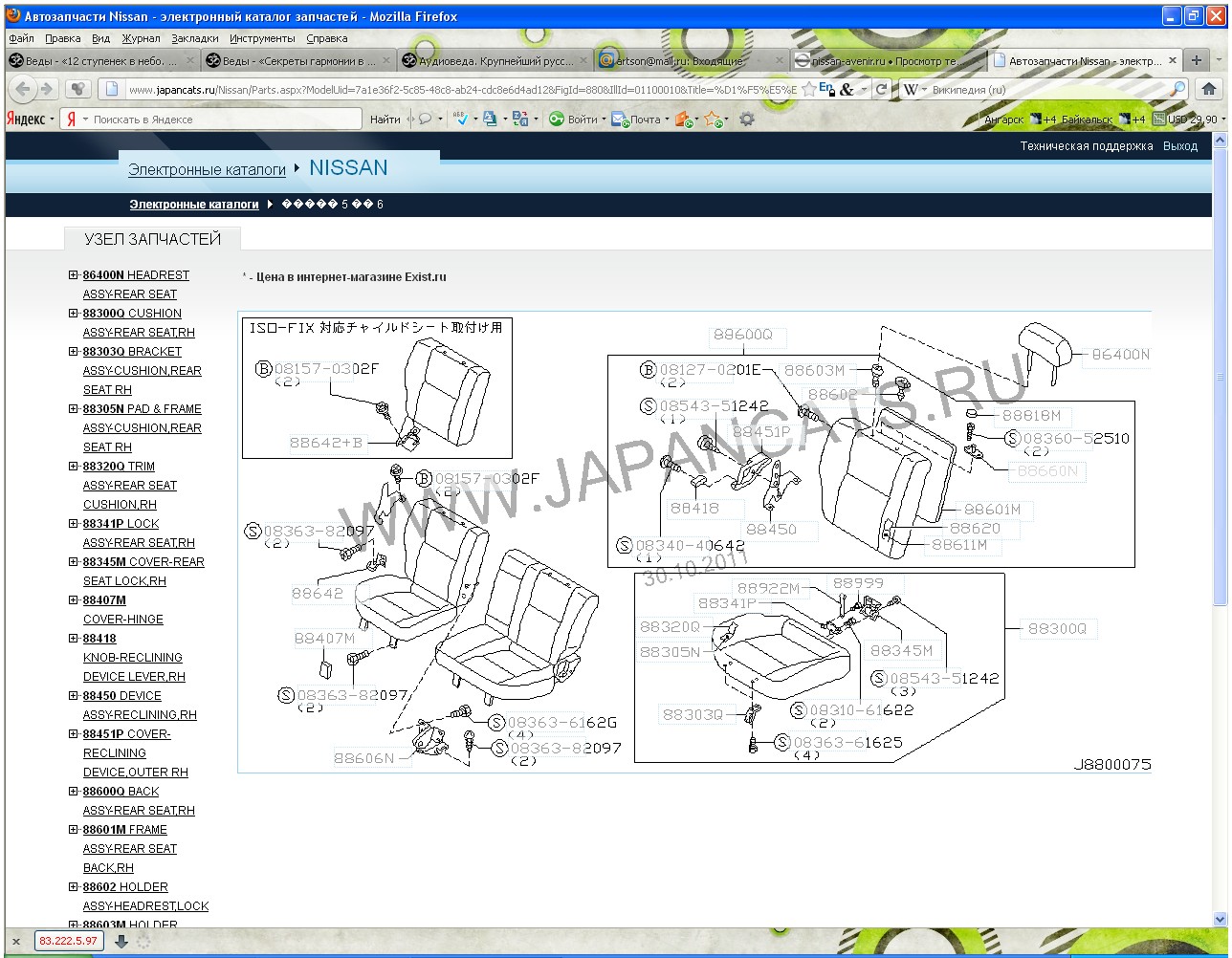Expand the 88320Q TRIM tree node
The height and width of the screenshot is (958, 1232).
74,466
